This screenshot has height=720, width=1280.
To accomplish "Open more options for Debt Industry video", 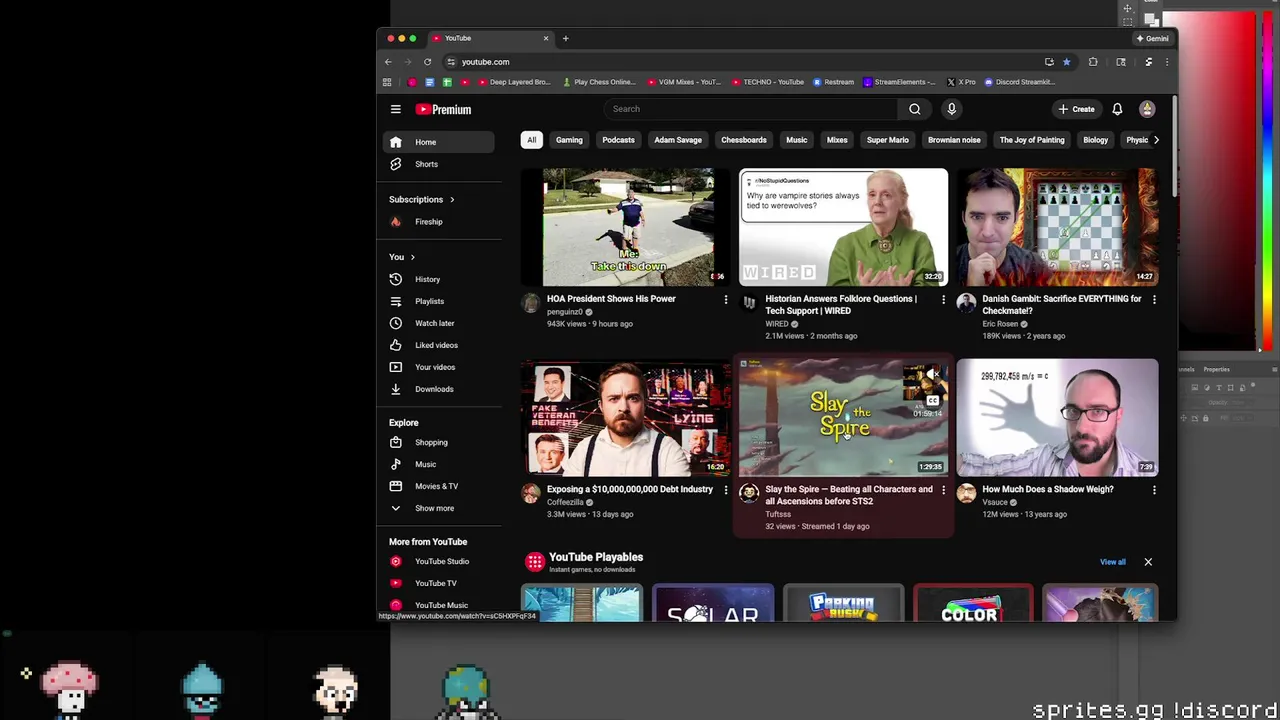I will point(726,490).
